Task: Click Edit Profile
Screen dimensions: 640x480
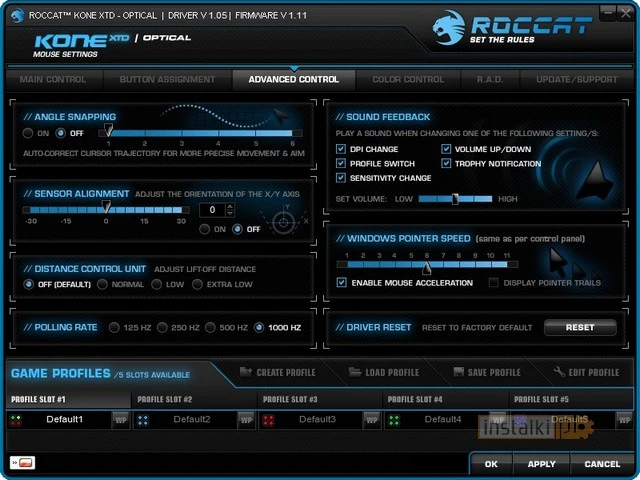Action: (x=587, y=372)
